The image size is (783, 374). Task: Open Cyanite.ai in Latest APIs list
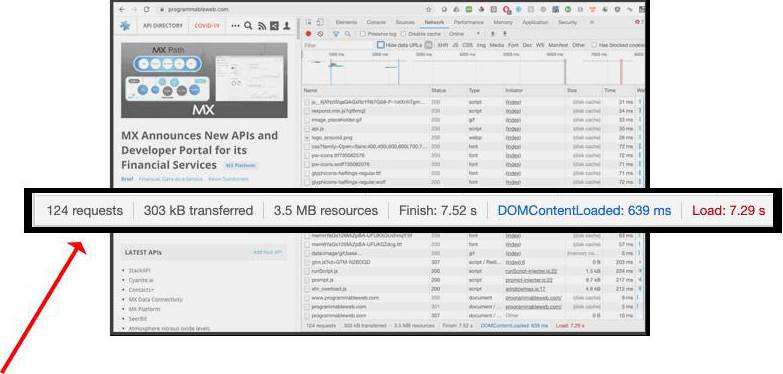tap(141, 280)
